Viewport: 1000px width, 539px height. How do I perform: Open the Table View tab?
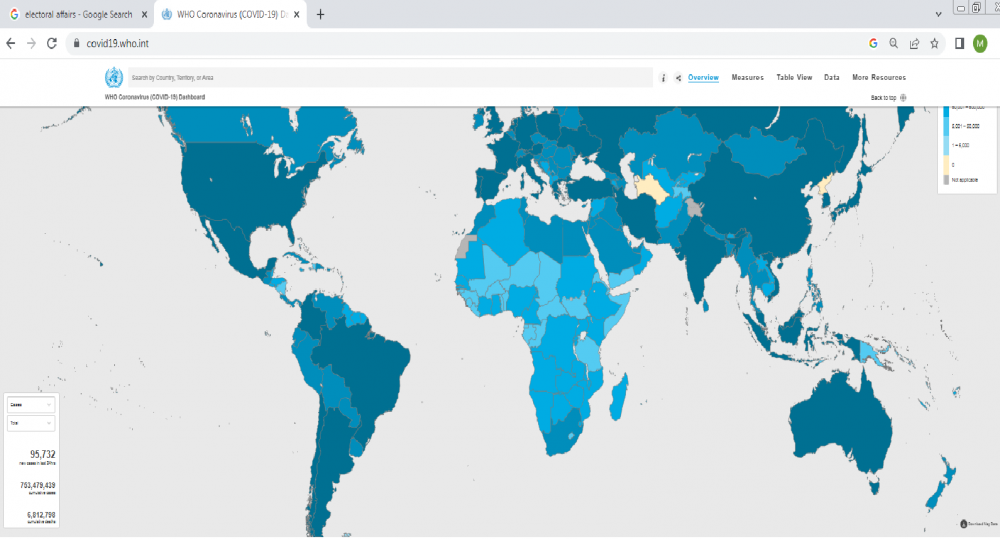click(794, 78)
